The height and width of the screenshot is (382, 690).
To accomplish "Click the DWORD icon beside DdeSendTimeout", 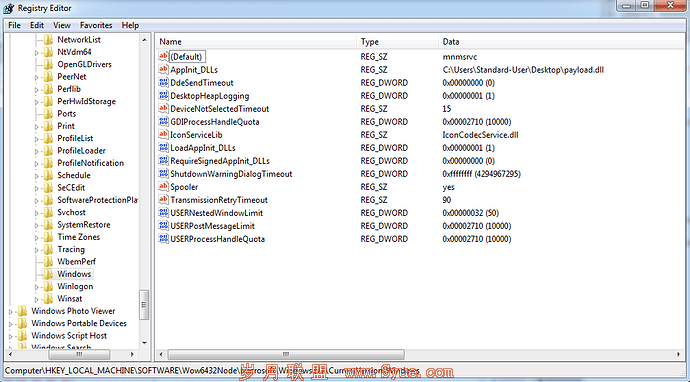I will point(163,82).
